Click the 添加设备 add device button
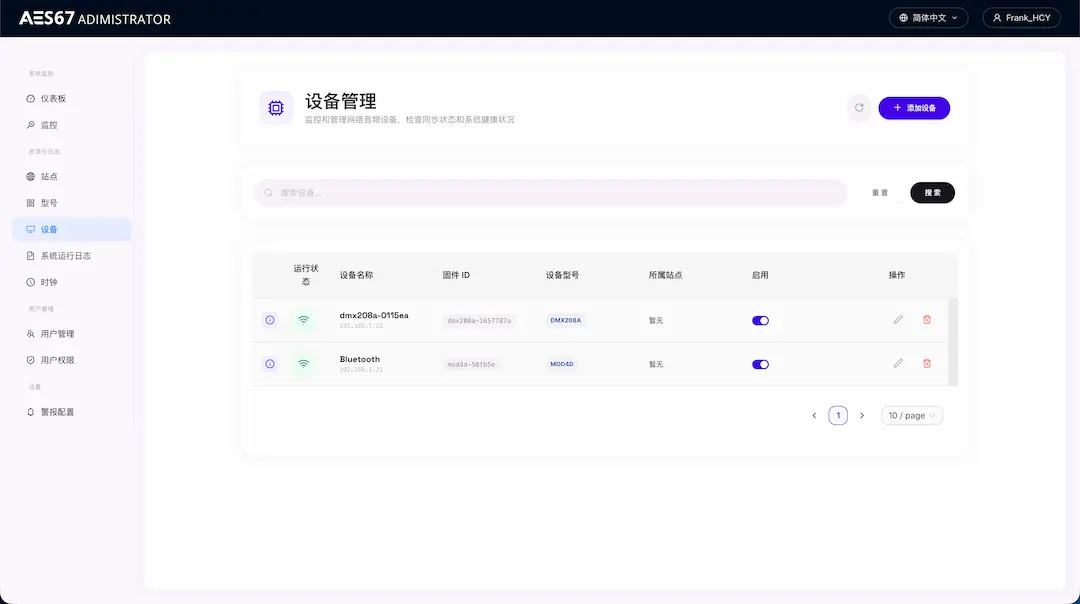 pyautogui.click(x=914, y=108)
